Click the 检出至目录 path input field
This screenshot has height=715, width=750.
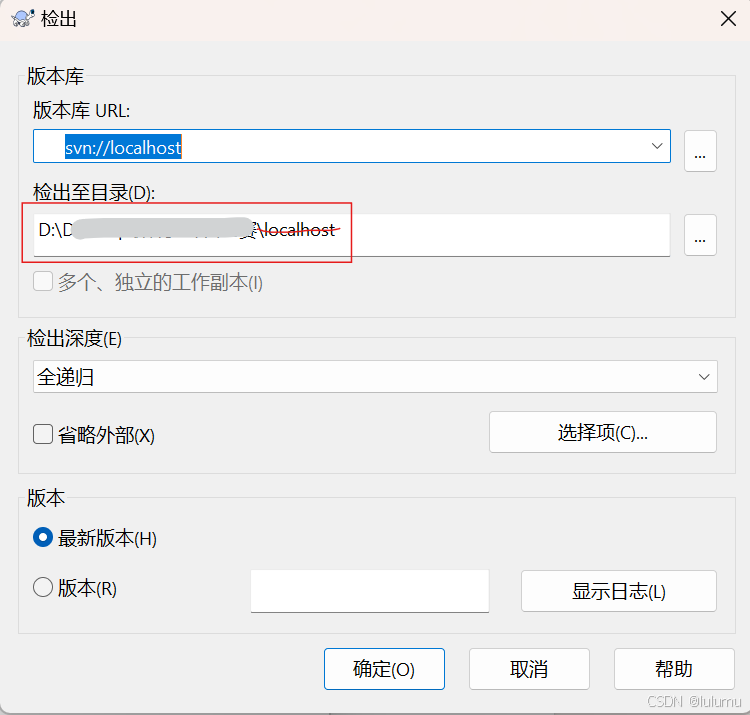click(352, 235)
